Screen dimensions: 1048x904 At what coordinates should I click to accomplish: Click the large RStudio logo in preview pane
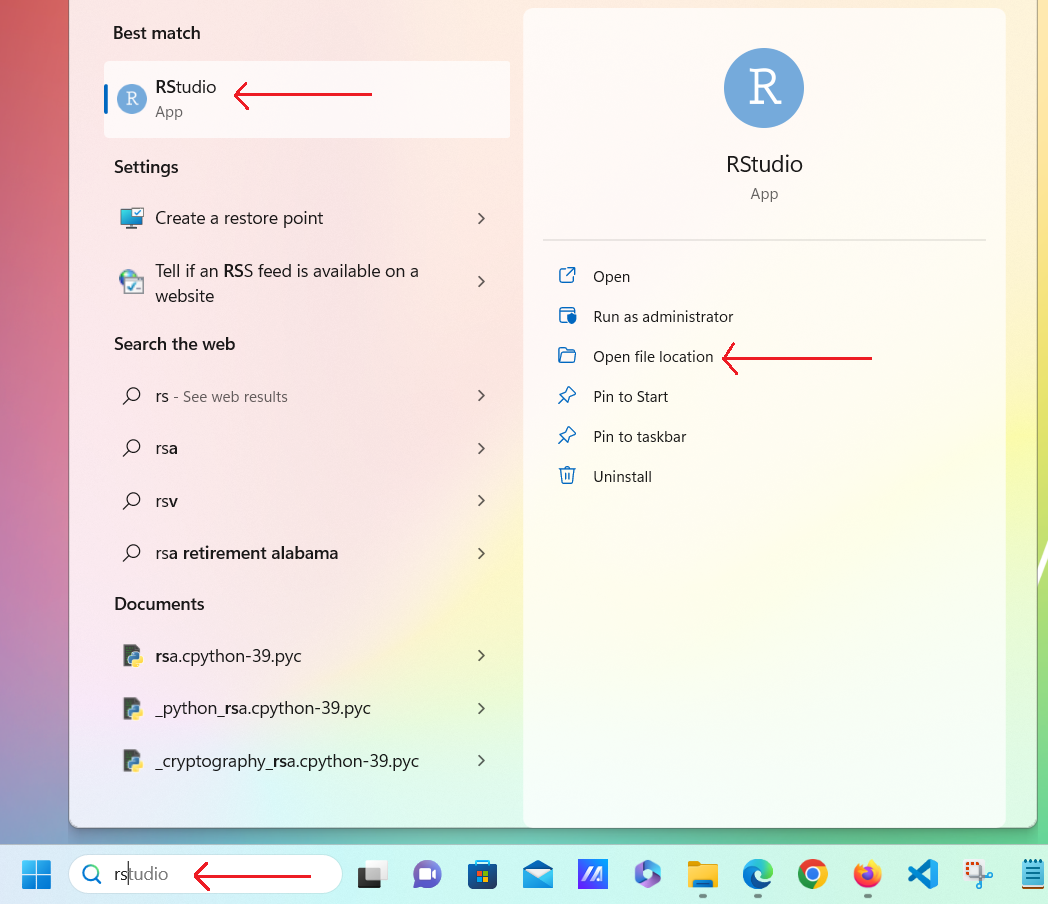764,88
